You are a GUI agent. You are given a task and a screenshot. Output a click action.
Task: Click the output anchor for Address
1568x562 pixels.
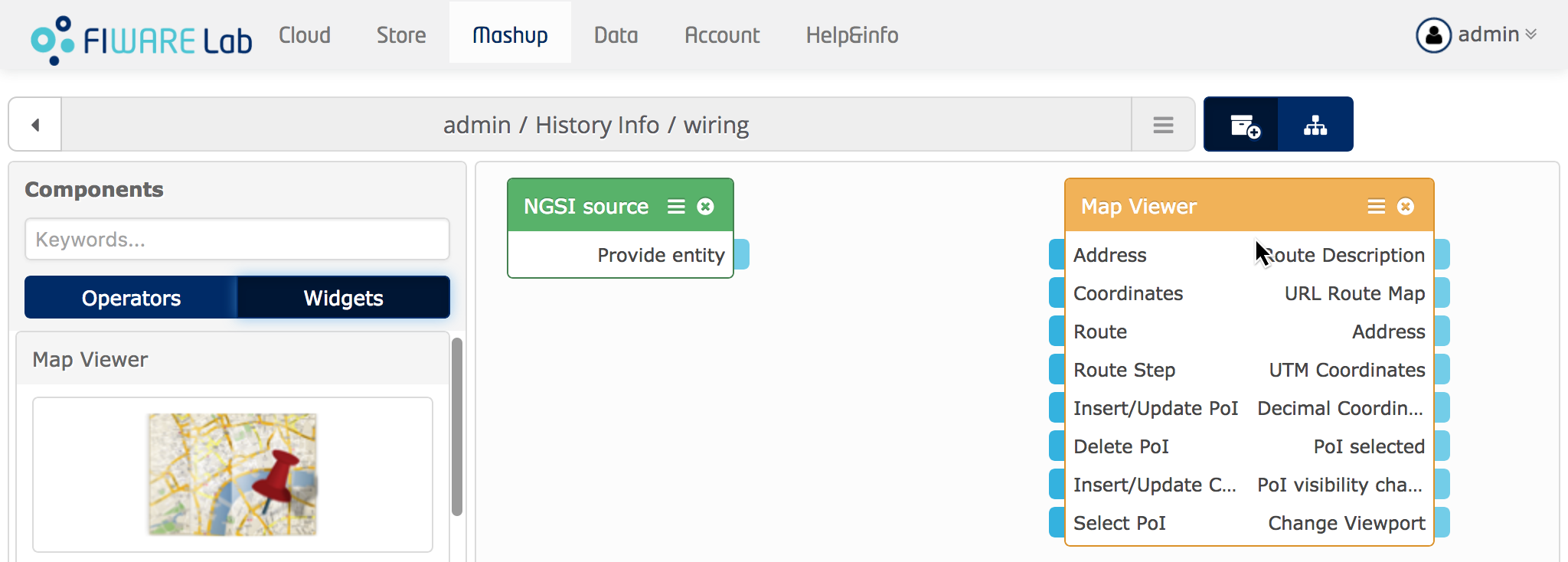(1442, 331)
